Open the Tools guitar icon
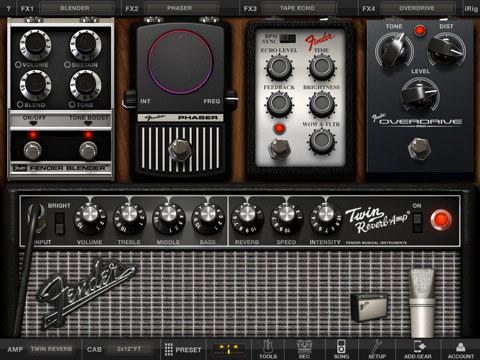This screenshot has width=480, height=360. 268,349
